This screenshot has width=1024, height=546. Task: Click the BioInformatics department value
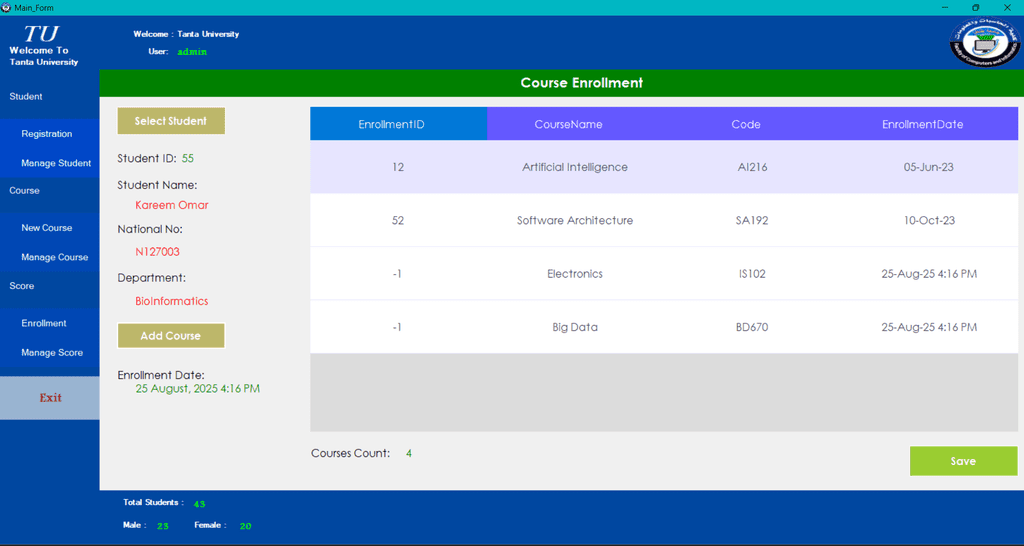172,301
